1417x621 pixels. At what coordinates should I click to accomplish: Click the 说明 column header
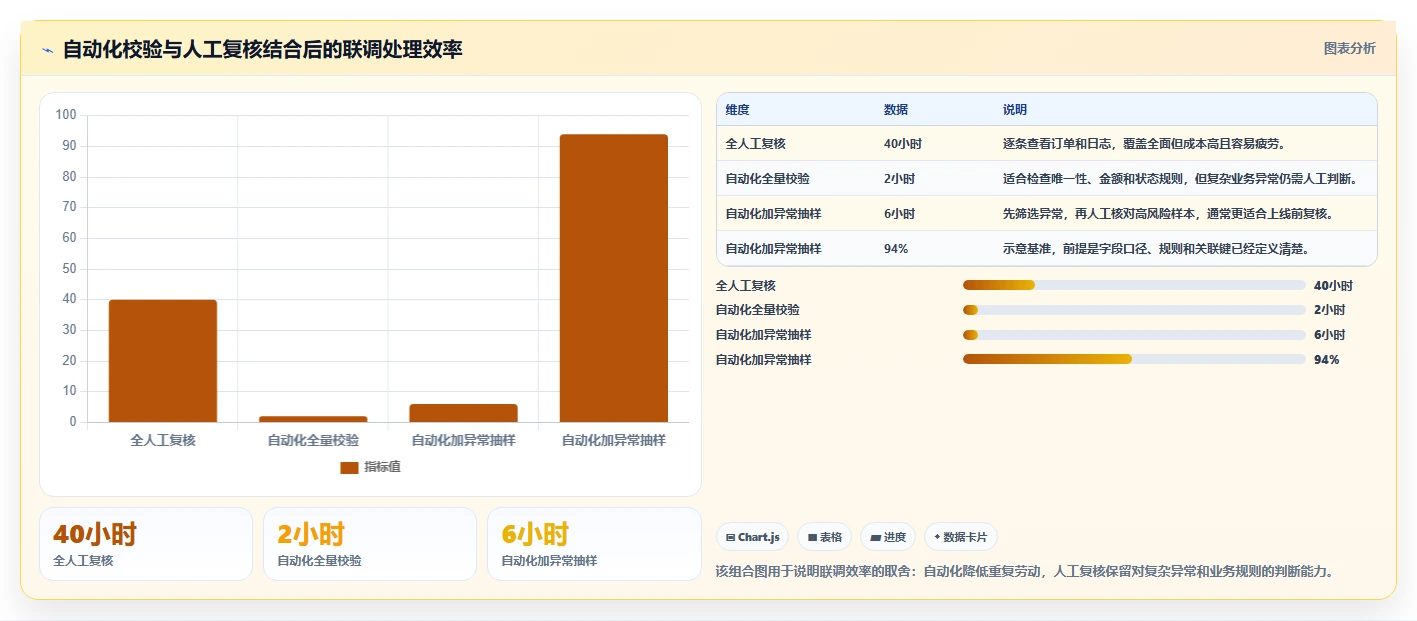(x=1015, y=110)
